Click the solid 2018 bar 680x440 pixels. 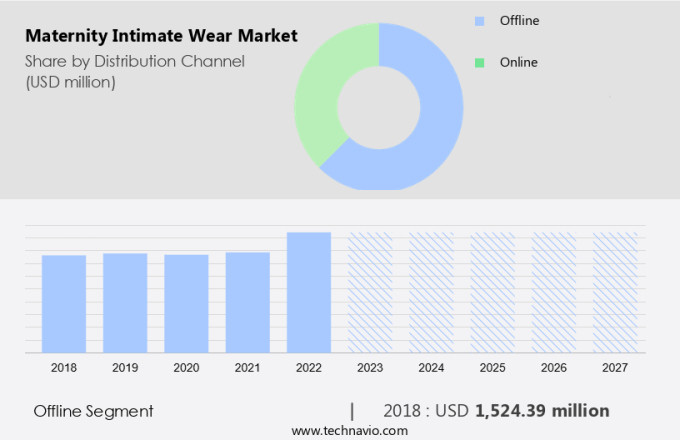pyautogui.click(x=64, y=303)
